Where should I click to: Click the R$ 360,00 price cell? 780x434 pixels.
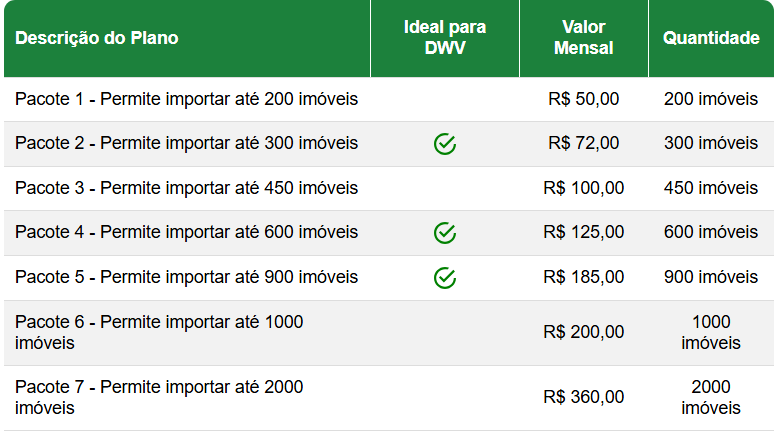pyautogui.click(x=584, y=397)
